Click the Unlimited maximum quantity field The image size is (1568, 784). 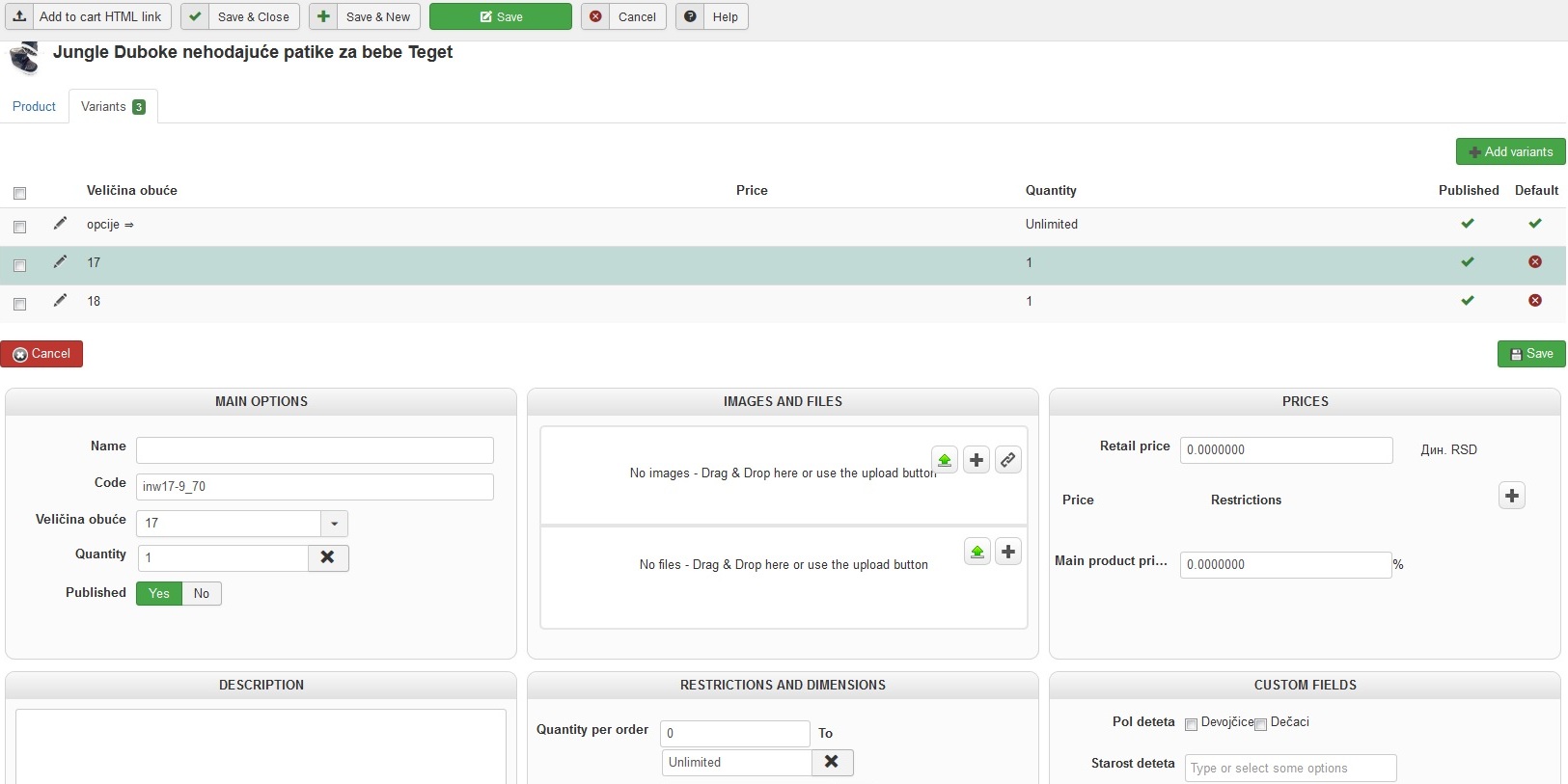[x=737, y=762]
